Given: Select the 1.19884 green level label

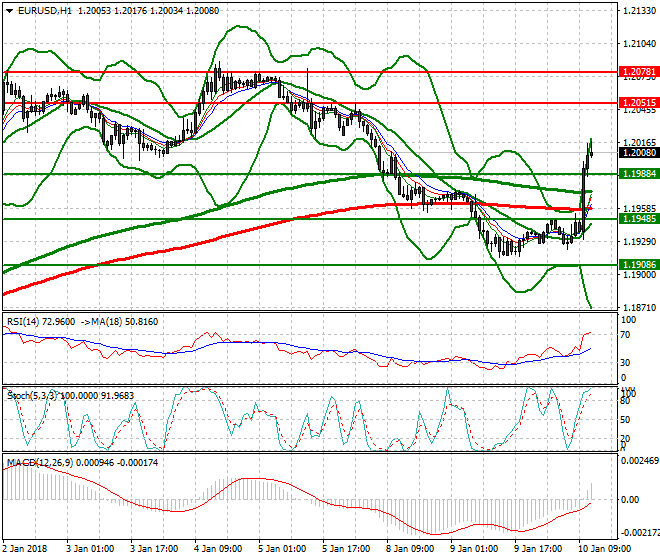Looking at the screenshot, I should point(635,174).
